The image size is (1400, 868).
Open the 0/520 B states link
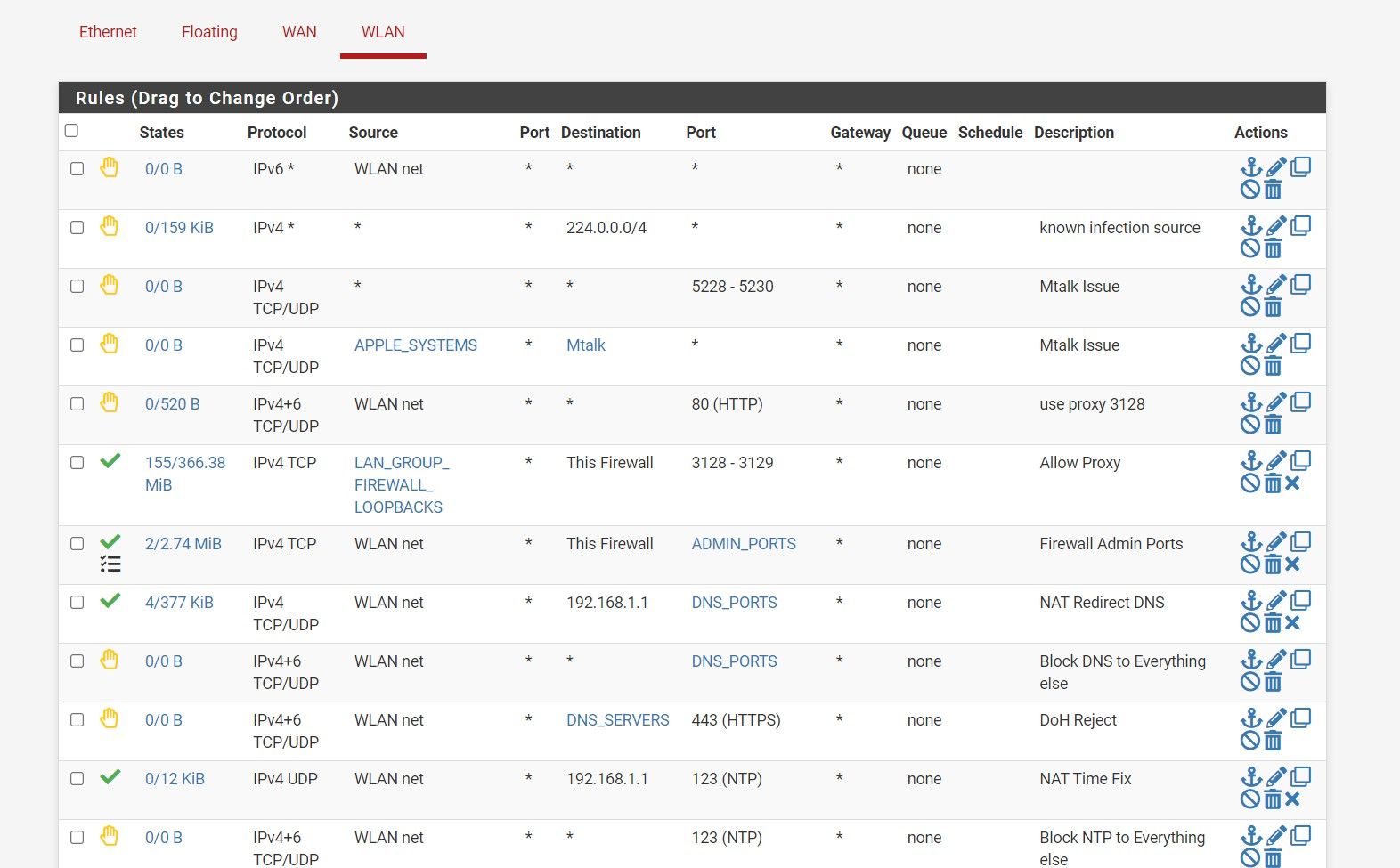(172, 404)
